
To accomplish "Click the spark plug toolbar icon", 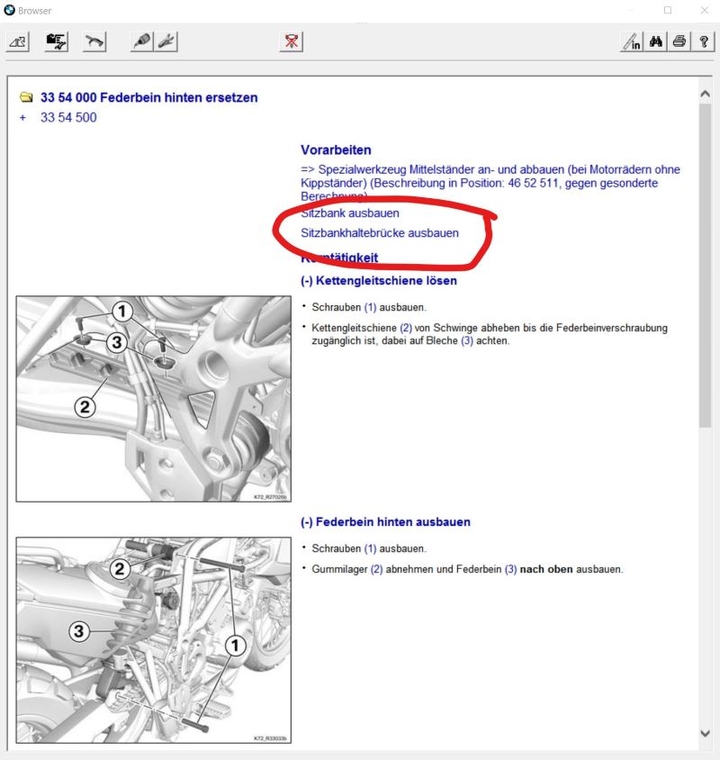I will (142, 42).
